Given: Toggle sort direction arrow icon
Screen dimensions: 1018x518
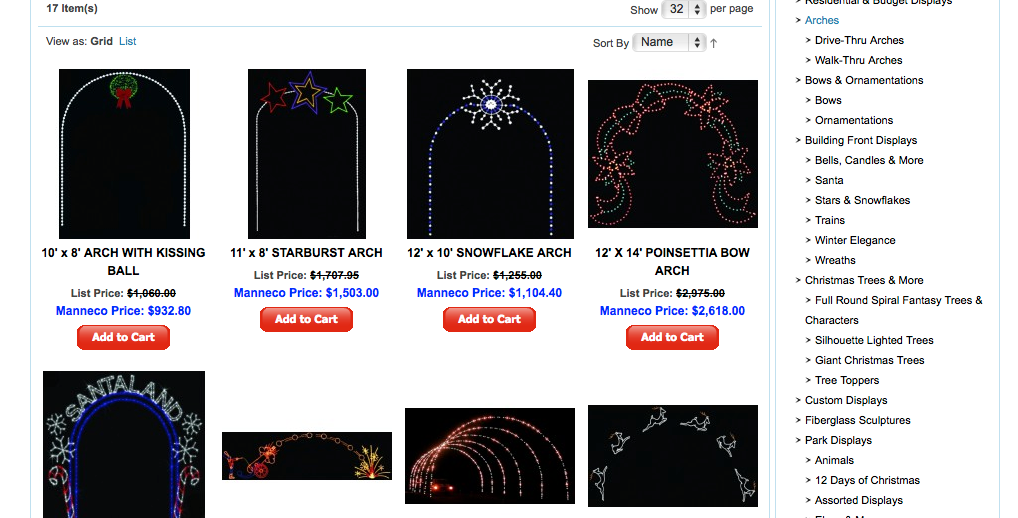Looking at the screenshot, I should (x=714, y=43).
